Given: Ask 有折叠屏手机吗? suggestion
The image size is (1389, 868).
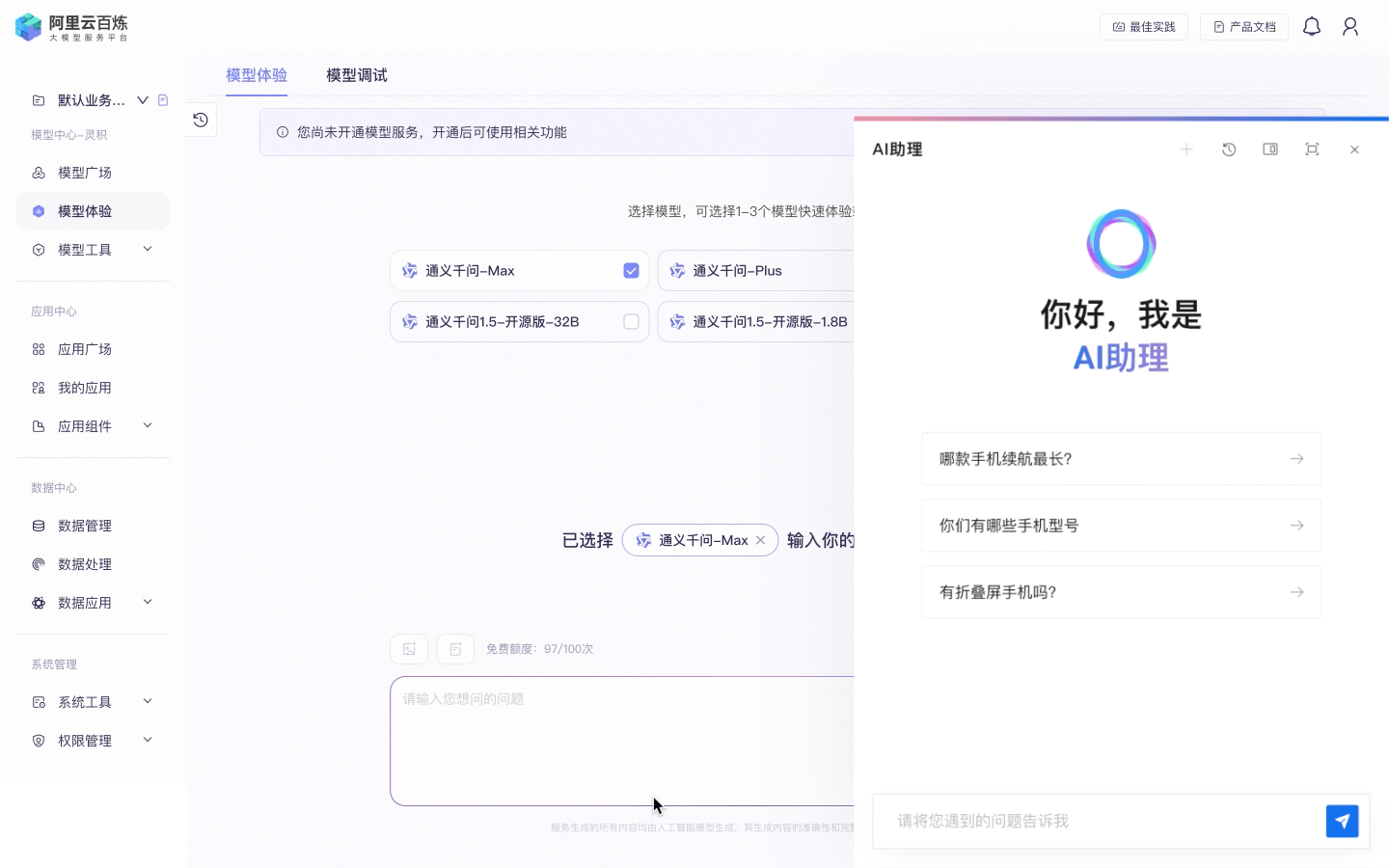Looking at the screenshot, I should (x=1121, y=592).
